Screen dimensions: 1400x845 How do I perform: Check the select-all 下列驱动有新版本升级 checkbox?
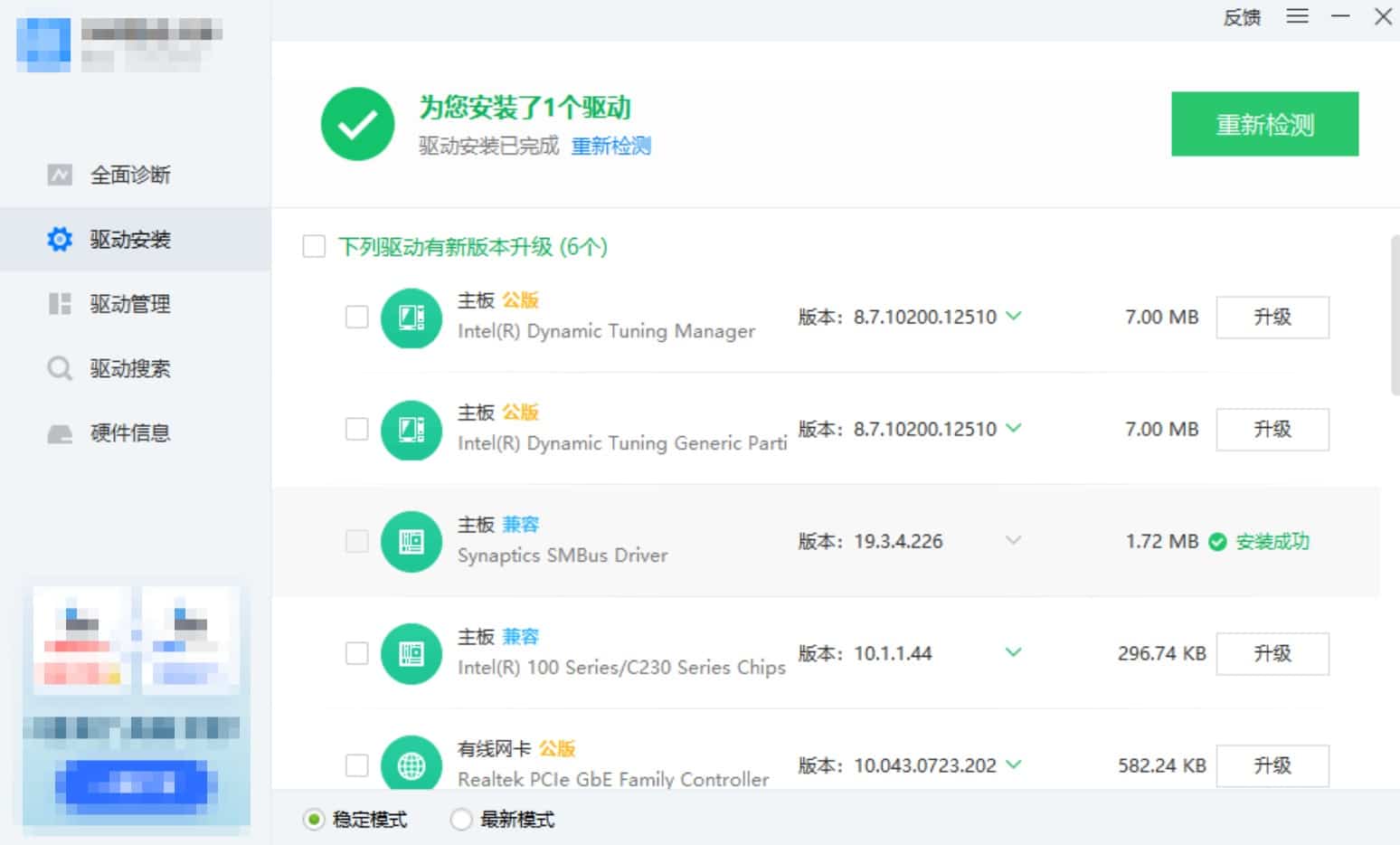click(314, 247)
